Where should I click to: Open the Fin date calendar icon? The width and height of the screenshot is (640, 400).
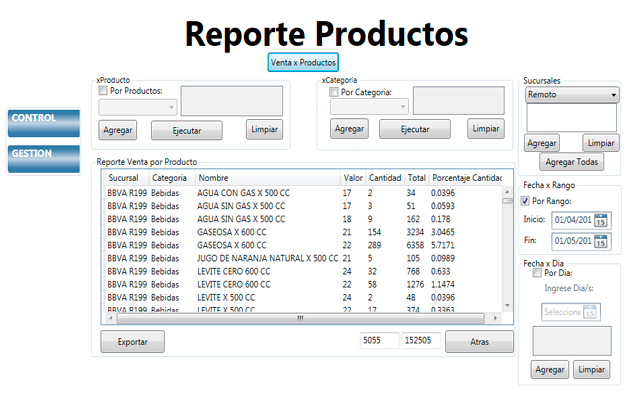(600, 241)
